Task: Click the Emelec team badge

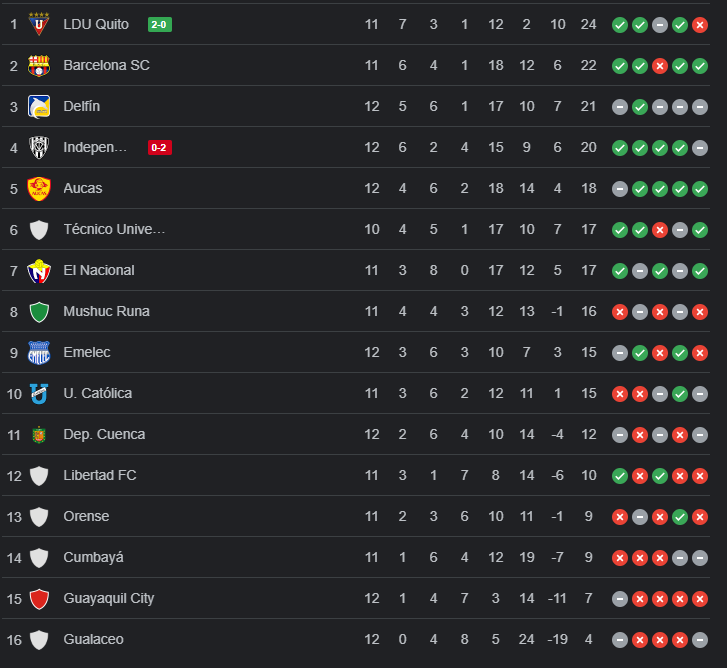Action: (x=39, y=352)
